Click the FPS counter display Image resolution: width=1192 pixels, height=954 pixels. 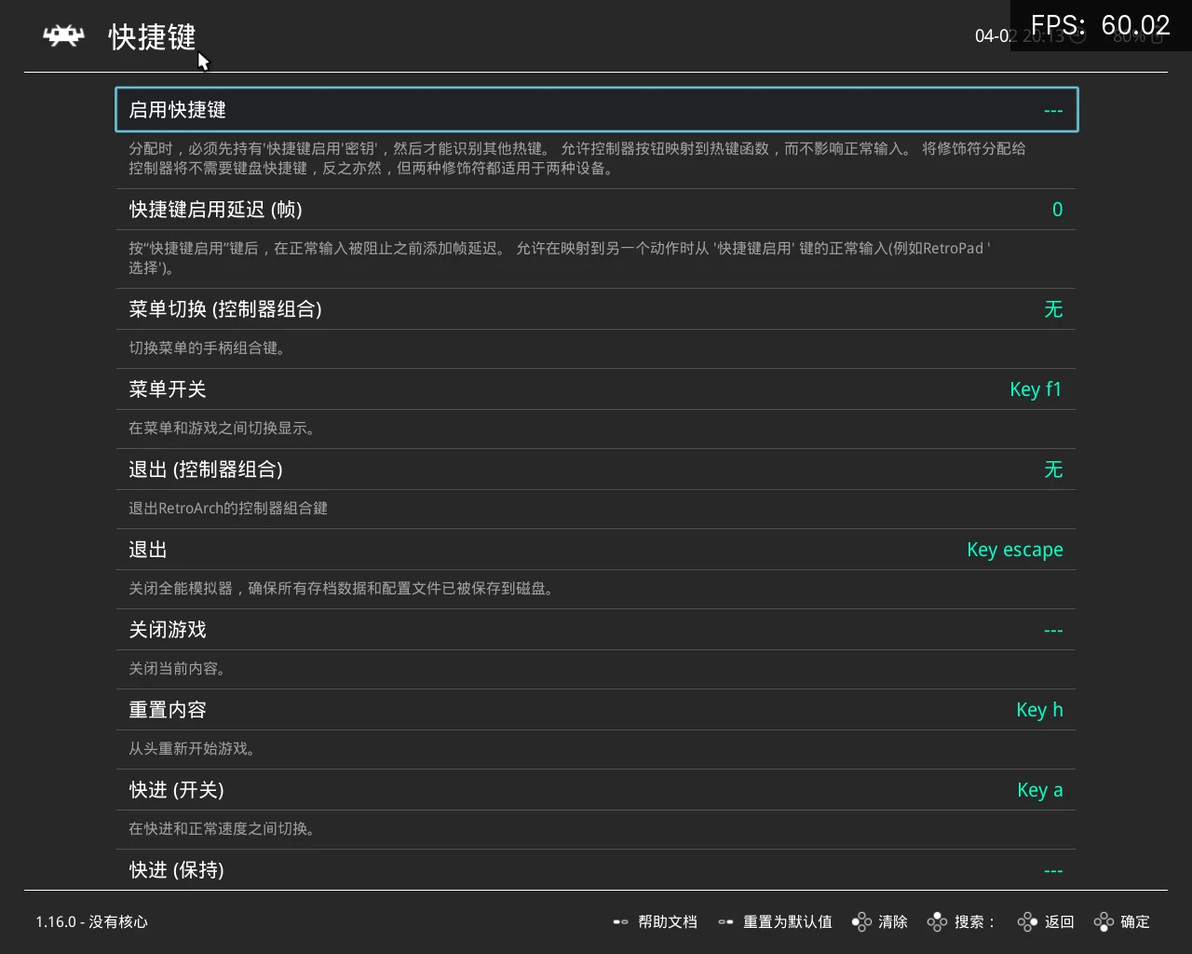click(1100, 25)
